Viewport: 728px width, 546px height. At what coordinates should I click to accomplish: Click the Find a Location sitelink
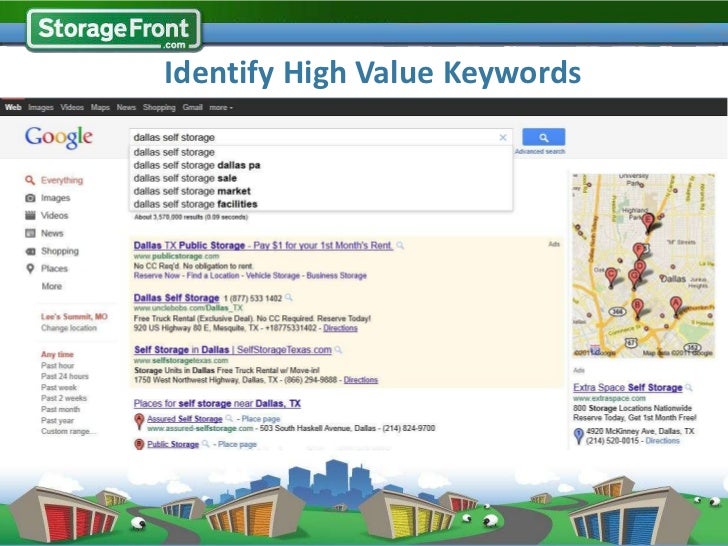click(x=213, y=275)
